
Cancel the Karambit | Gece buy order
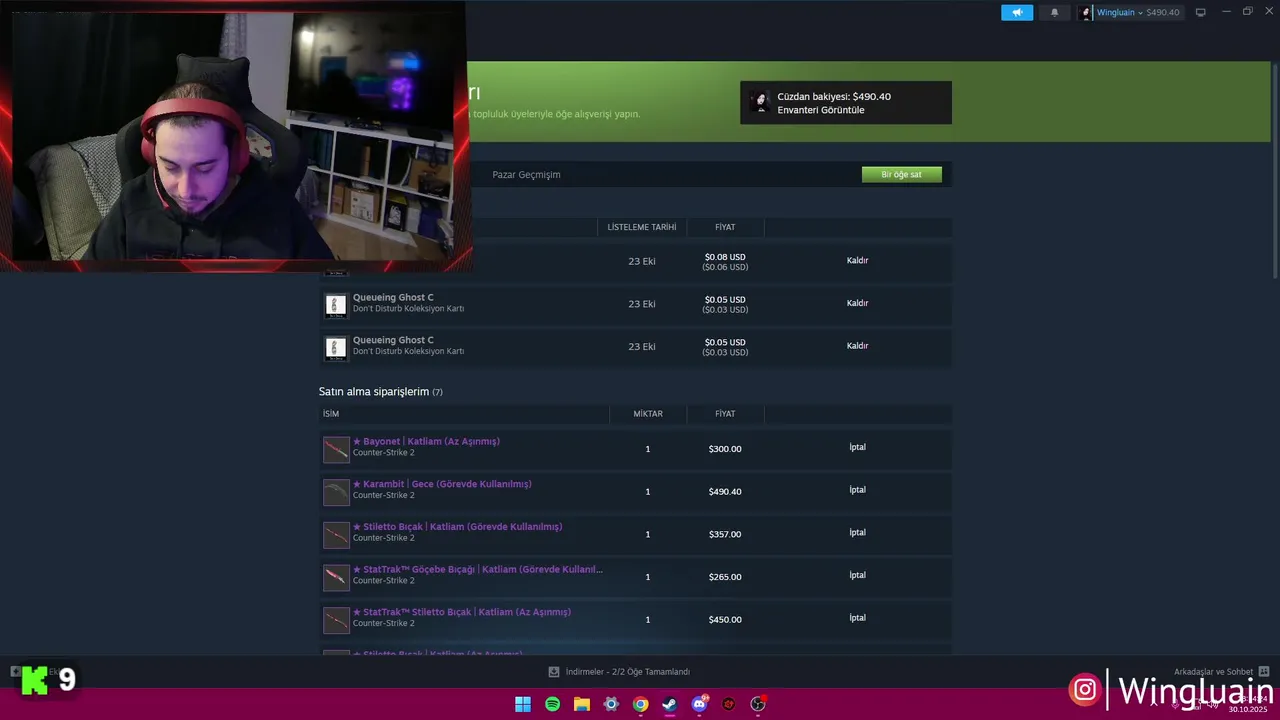click(857, 490)
